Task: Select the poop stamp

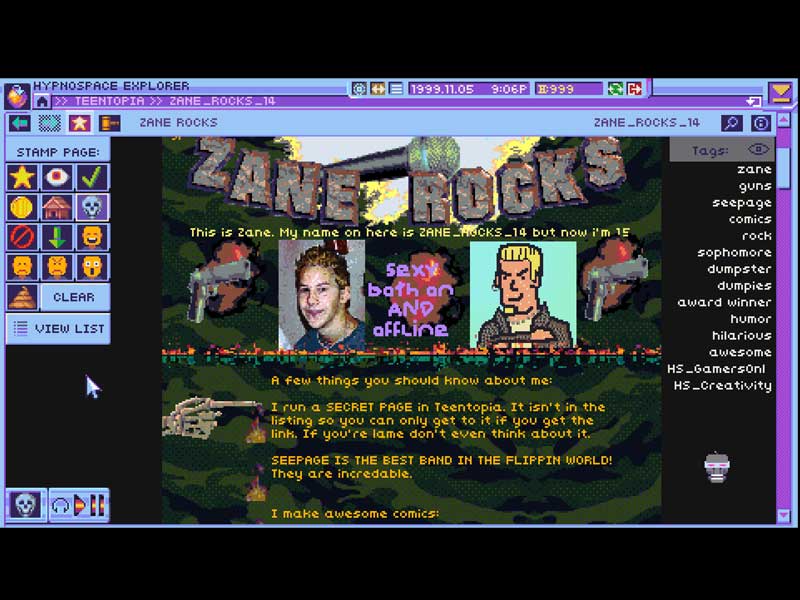Action: tap(22, 297)
